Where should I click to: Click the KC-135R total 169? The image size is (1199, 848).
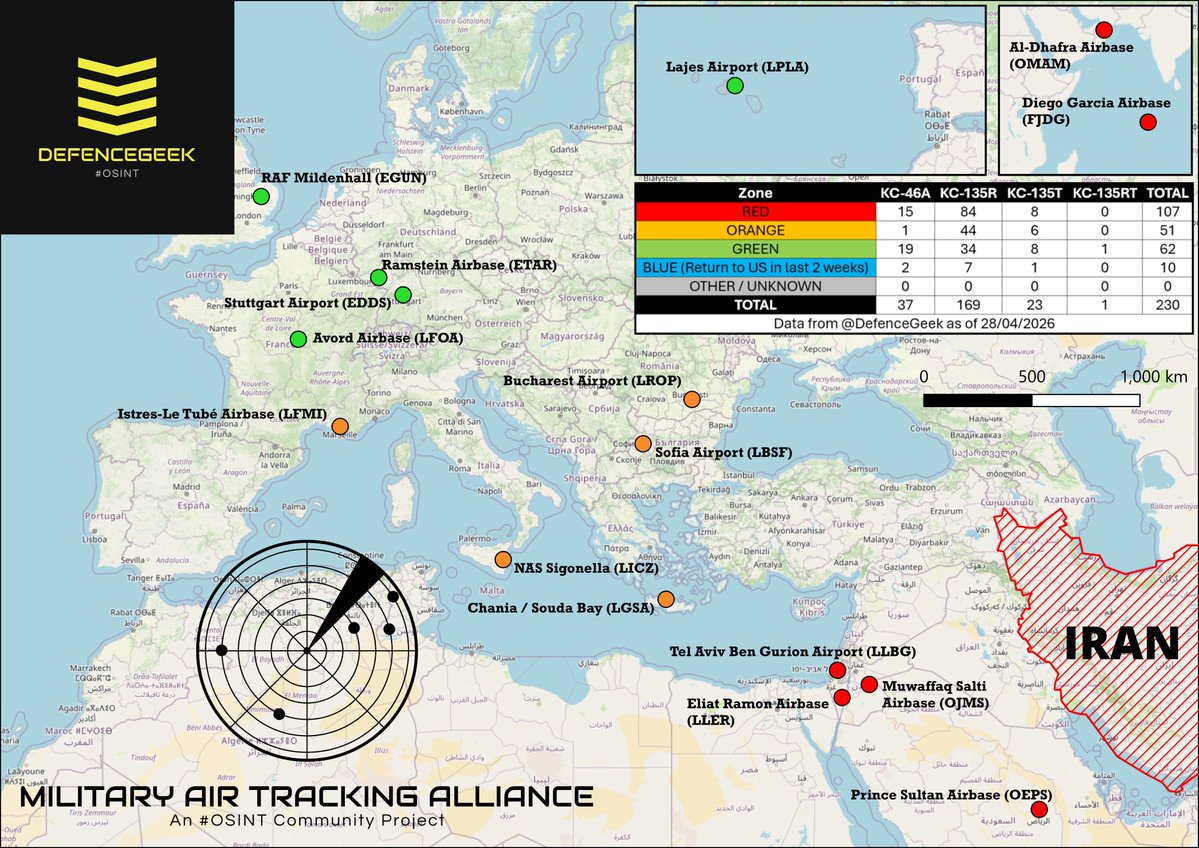point(968,304)
